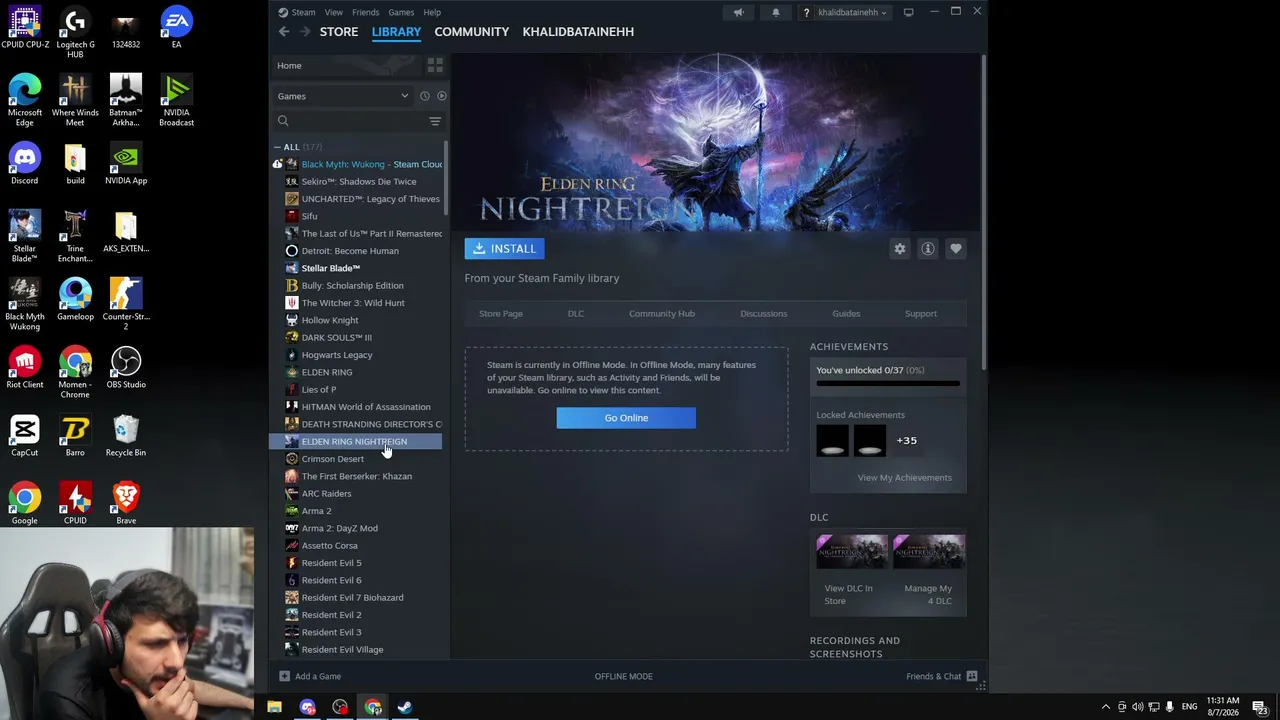
Task: Open Friends & Chat icon
Action: pyautogui.click(x=972, y=676)
